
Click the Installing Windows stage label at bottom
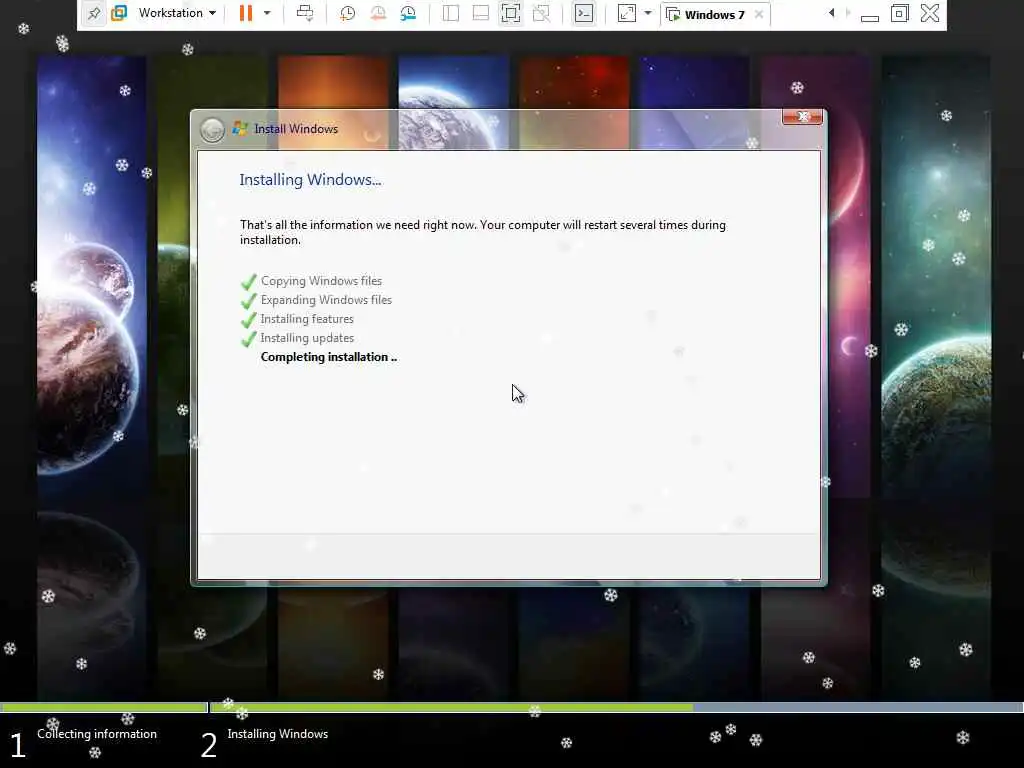coord(278,734)
